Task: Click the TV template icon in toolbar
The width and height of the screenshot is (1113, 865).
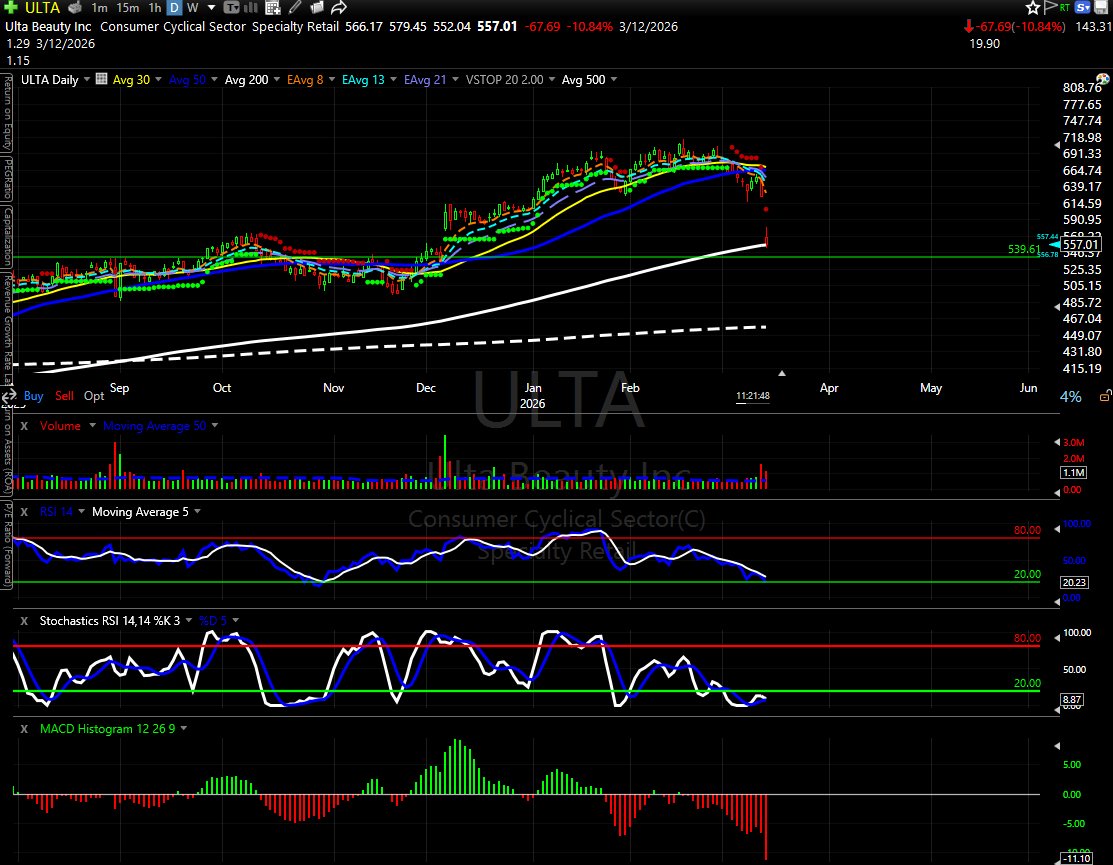Action: point(231,8)
